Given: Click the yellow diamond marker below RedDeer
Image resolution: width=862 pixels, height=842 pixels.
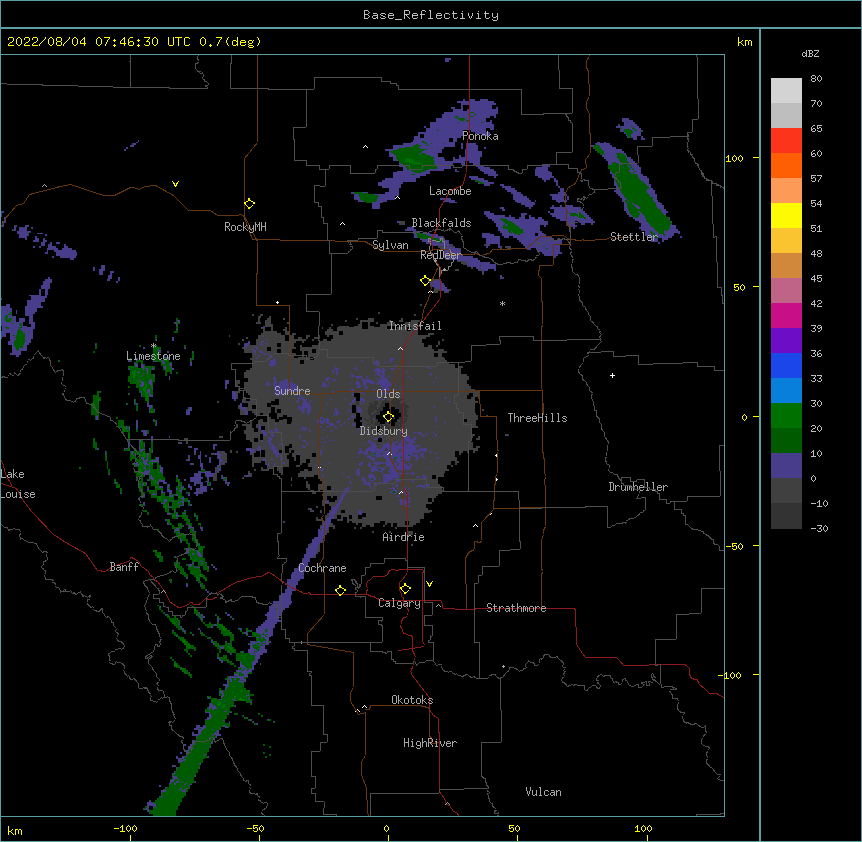Looking at the screenshot, I should (425, 281).
